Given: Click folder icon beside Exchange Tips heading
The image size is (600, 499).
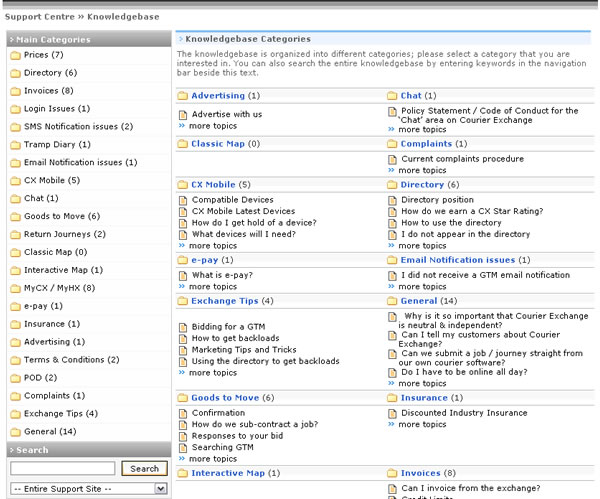Looking at the screenshot, I should (183, 301).
